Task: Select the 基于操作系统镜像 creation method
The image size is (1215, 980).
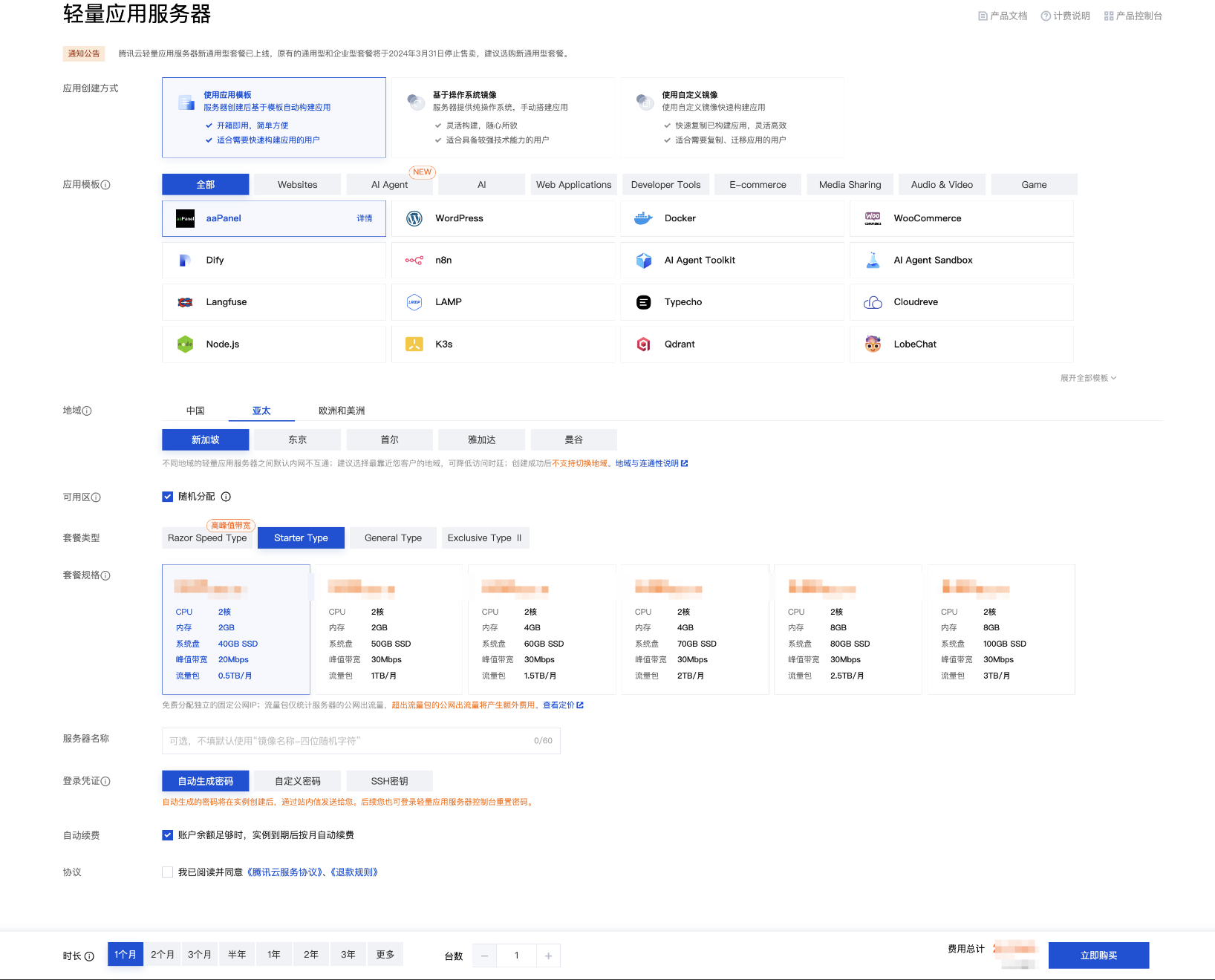Action: tap(504, 117)
